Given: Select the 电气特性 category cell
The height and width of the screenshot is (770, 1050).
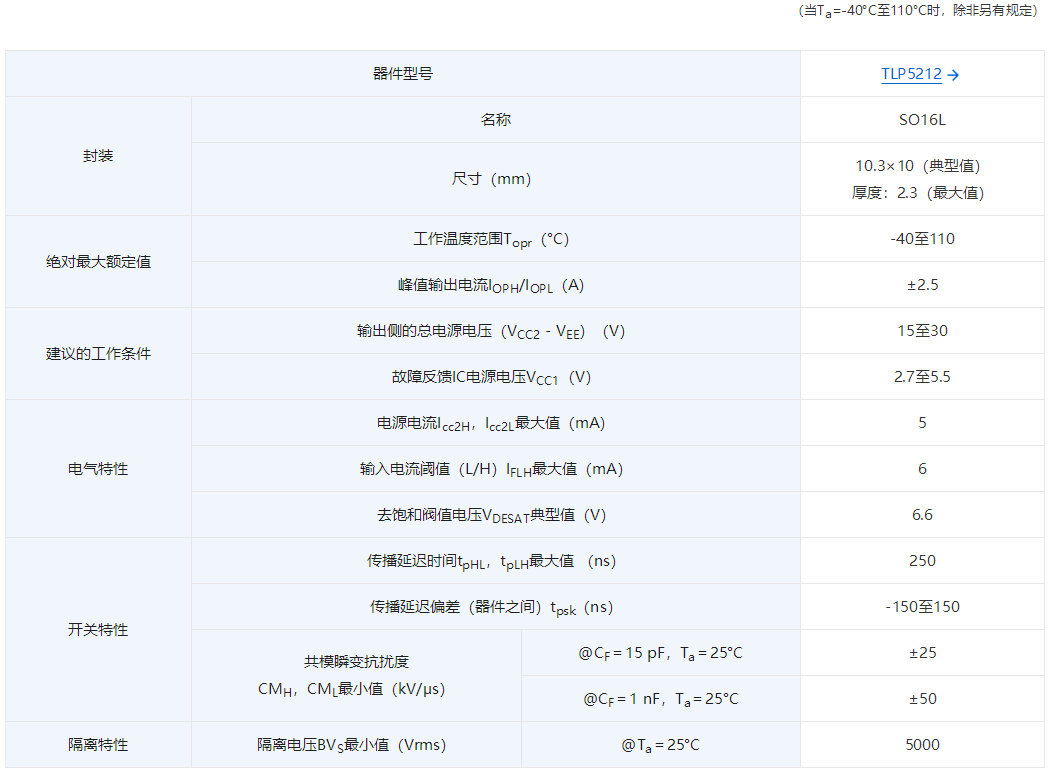Looking at the screenshot, I should click(x=98, y=469).
